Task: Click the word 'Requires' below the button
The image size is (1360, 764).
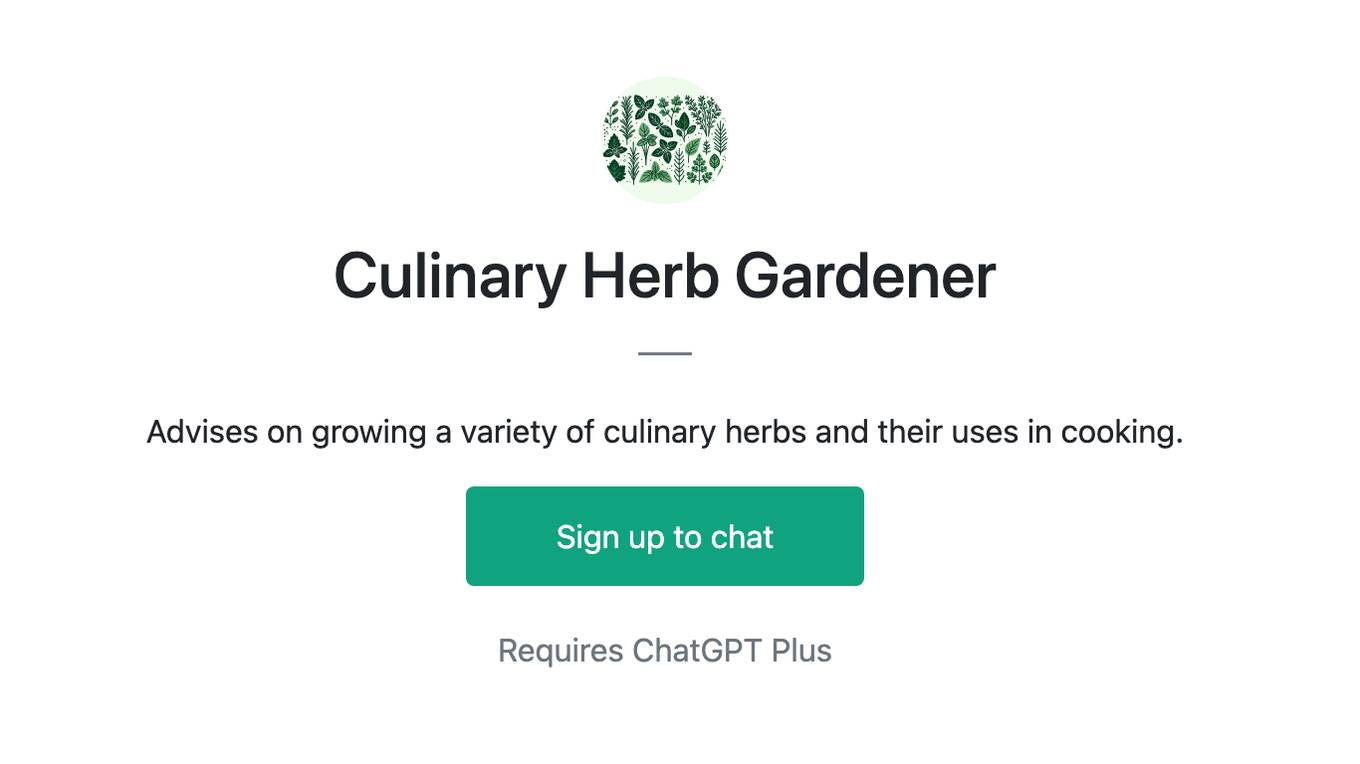Action: [x=561, y=651]
